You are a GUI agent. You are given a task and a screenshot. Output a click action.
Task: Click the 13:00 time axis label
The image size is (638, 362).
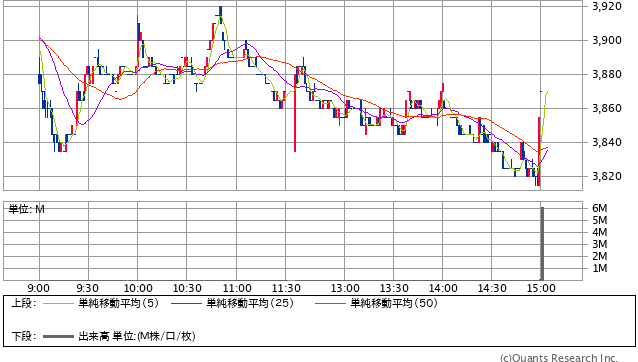pyautogui.click(x=345, y=288)
